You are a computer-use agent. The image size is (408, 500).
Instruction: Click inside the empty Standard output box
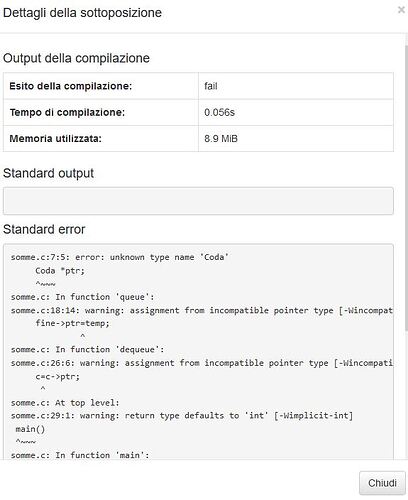198,201
